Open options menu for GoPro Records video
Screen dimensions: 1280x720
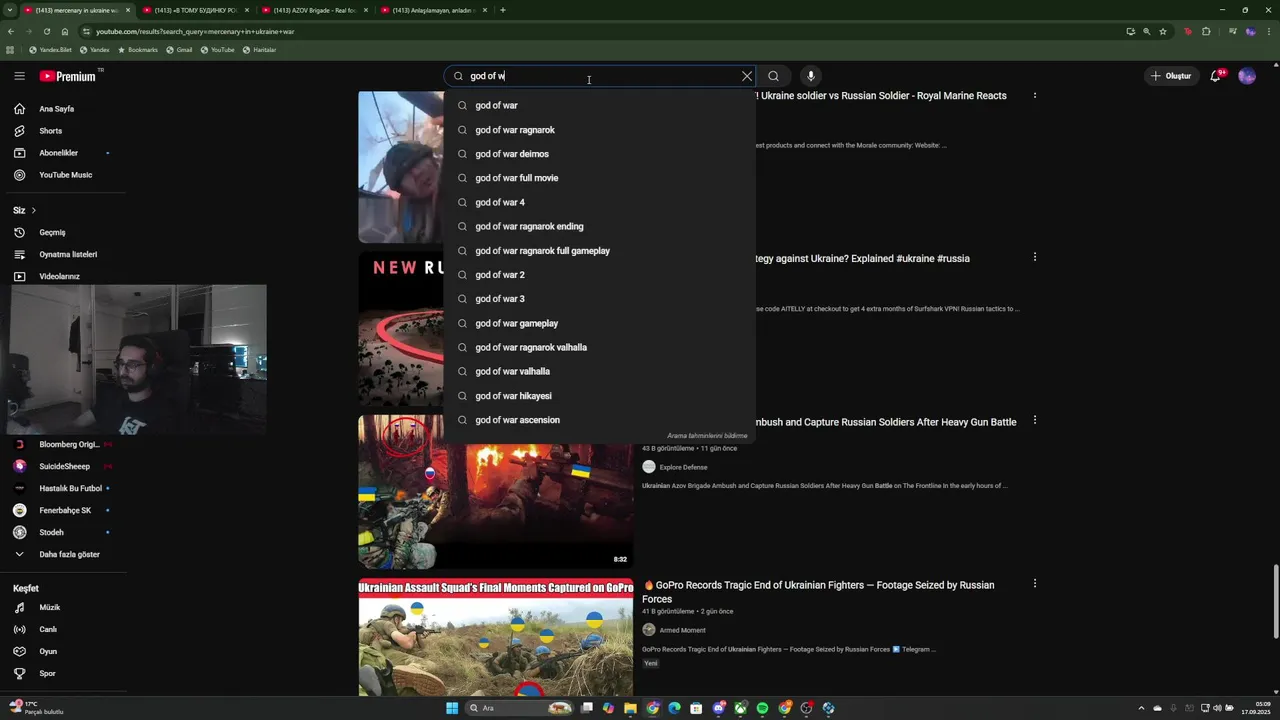(x=1034, y=584)
